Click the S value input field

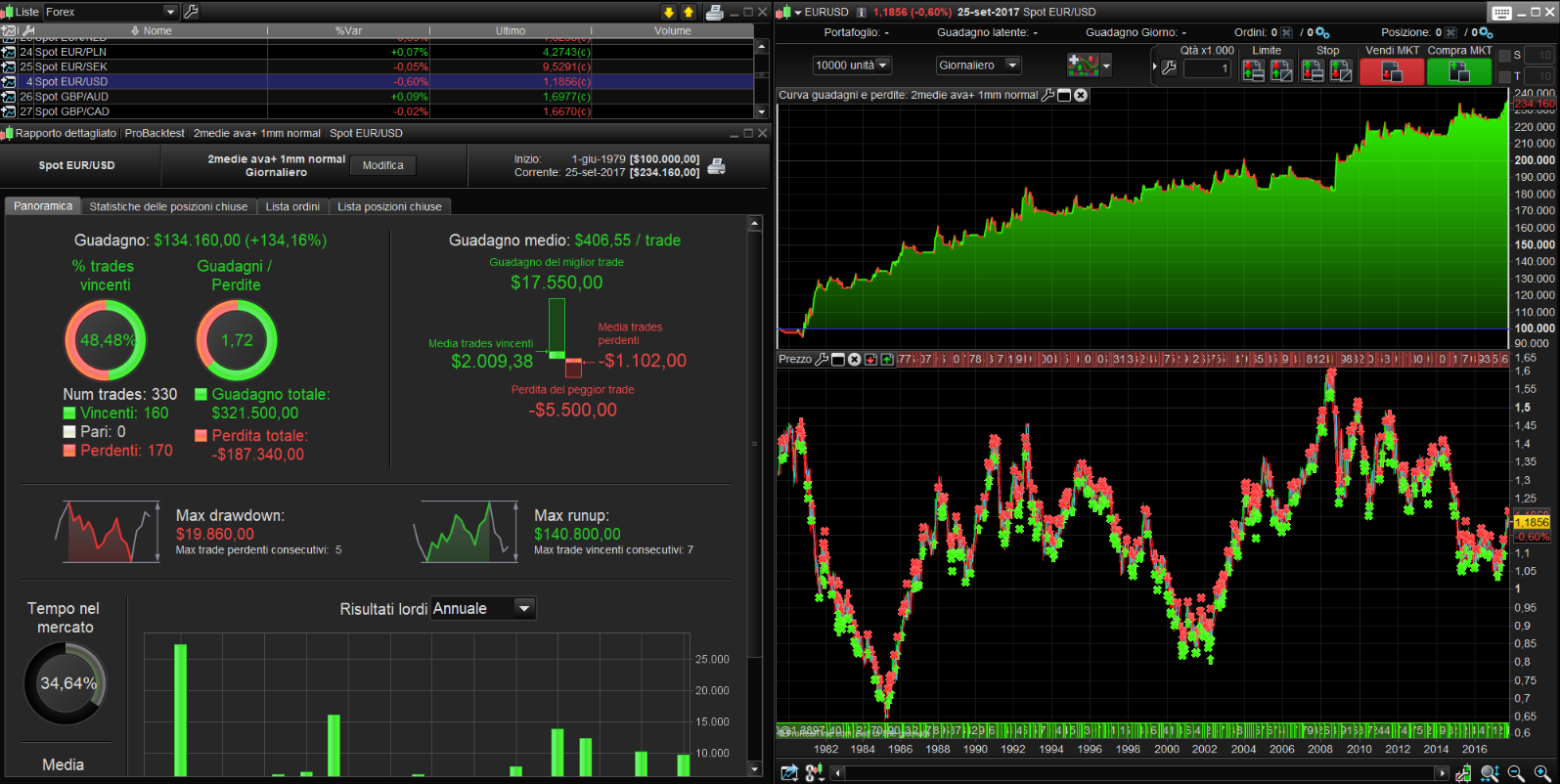coord(1538,55)
